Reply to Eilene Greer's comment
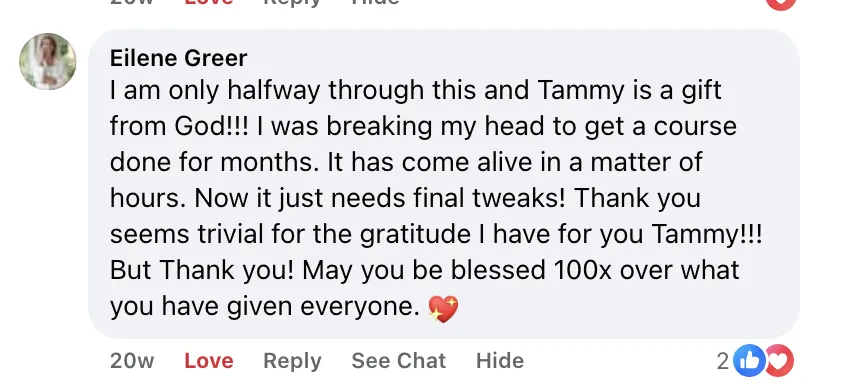 [x=292, y=361]
